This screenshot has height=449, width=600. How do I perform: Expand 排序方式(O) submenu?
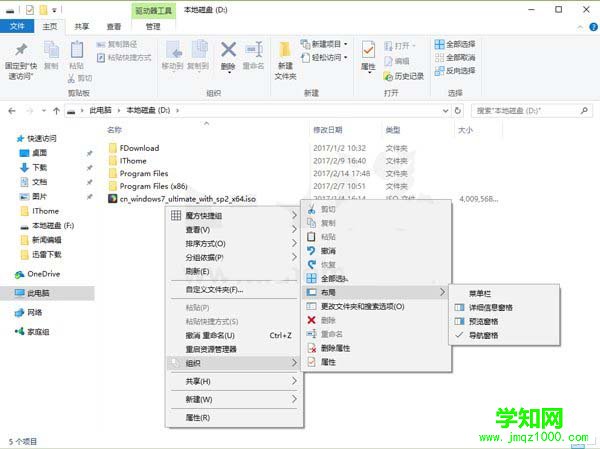coord(233,243)
